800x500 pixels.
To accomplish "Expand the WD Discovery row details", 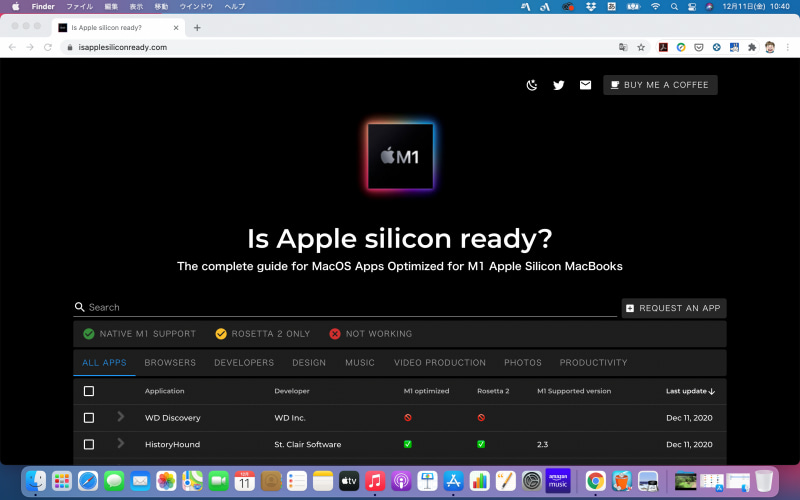I will tap(120, 417).
